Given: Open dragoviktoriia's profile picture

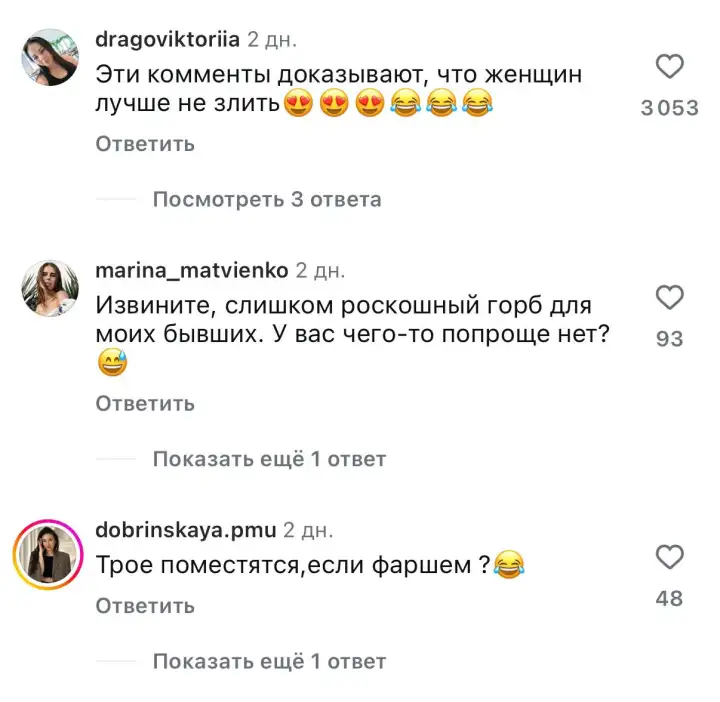Looking at the screenshot, I should [50, 57].
